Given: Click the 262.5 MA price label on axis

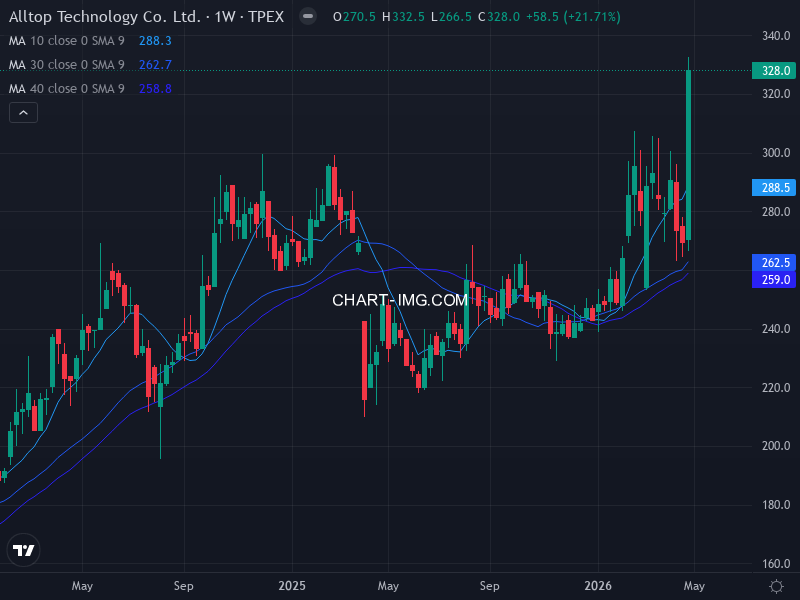Looking at the screenshot, I should [774, 263].
